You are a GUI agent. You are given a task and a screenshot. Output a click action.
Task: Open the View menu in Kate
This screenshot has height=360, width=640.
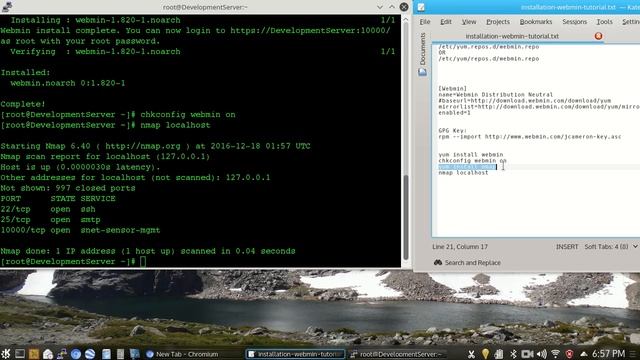click(x=469, y=22)
